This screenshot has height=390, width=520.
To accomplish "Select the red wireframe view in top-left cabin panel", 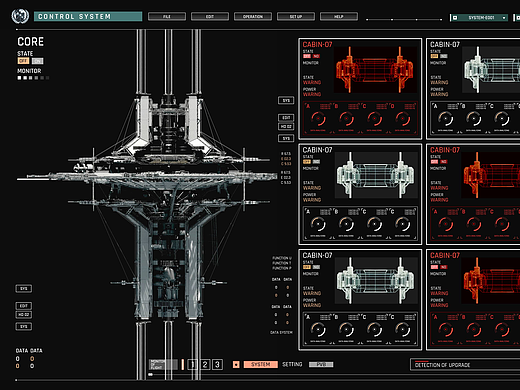I will [375, 70].
